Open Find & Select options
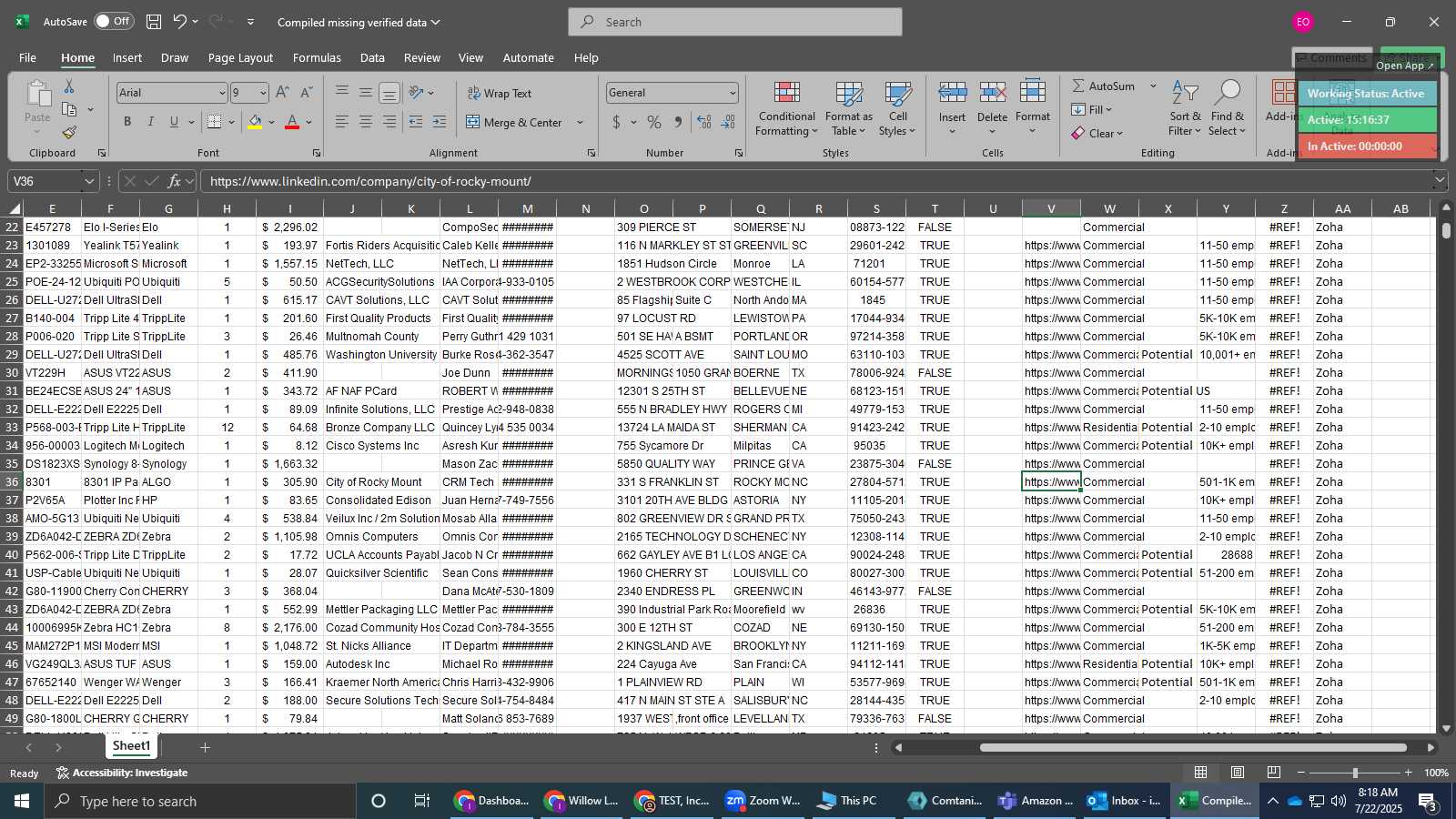Image resolution: width=1456 pixels, height=819 pixels. [1228, 109]
